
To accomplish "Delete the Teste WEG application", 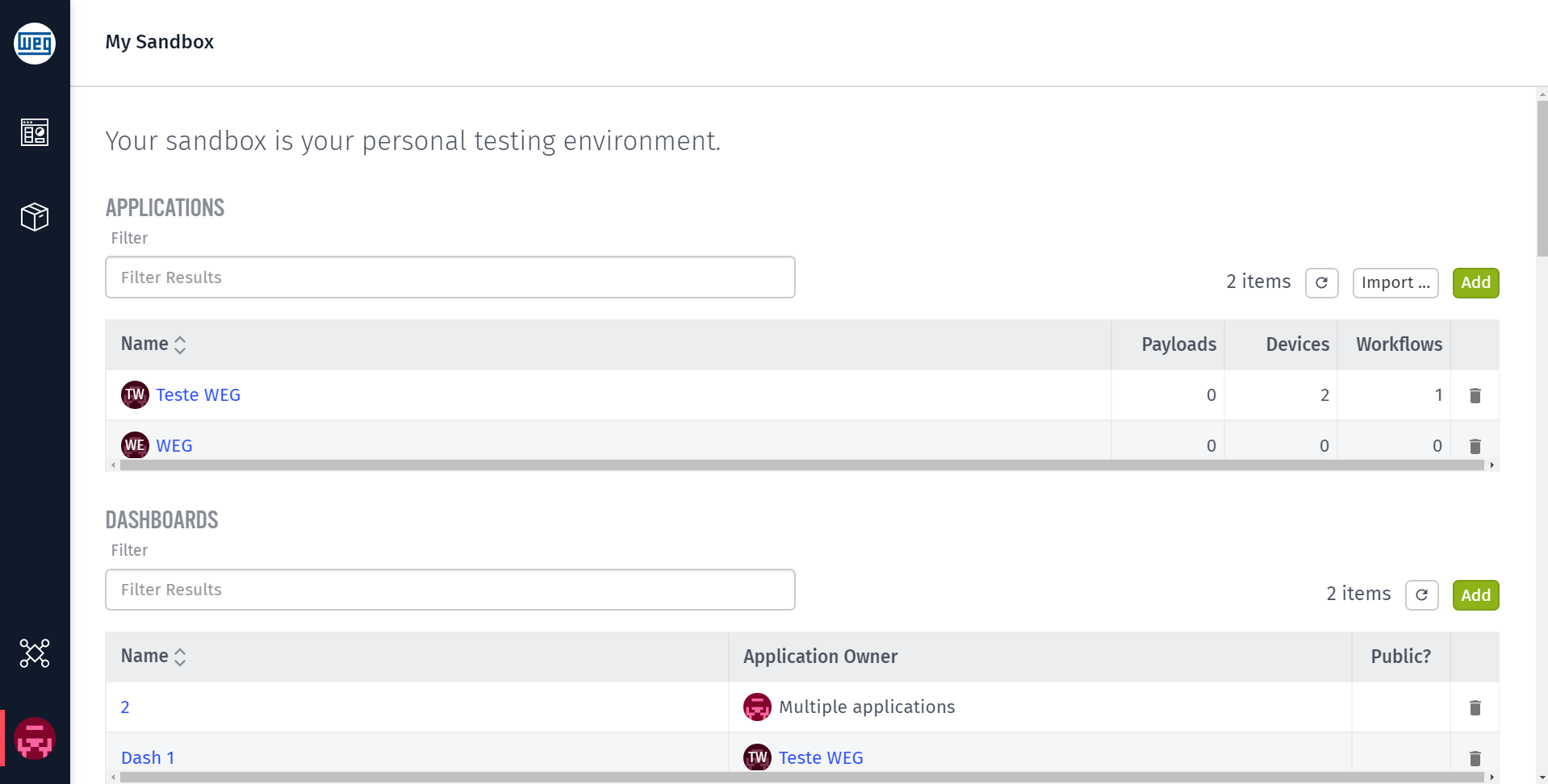I will pos(1475,395).
